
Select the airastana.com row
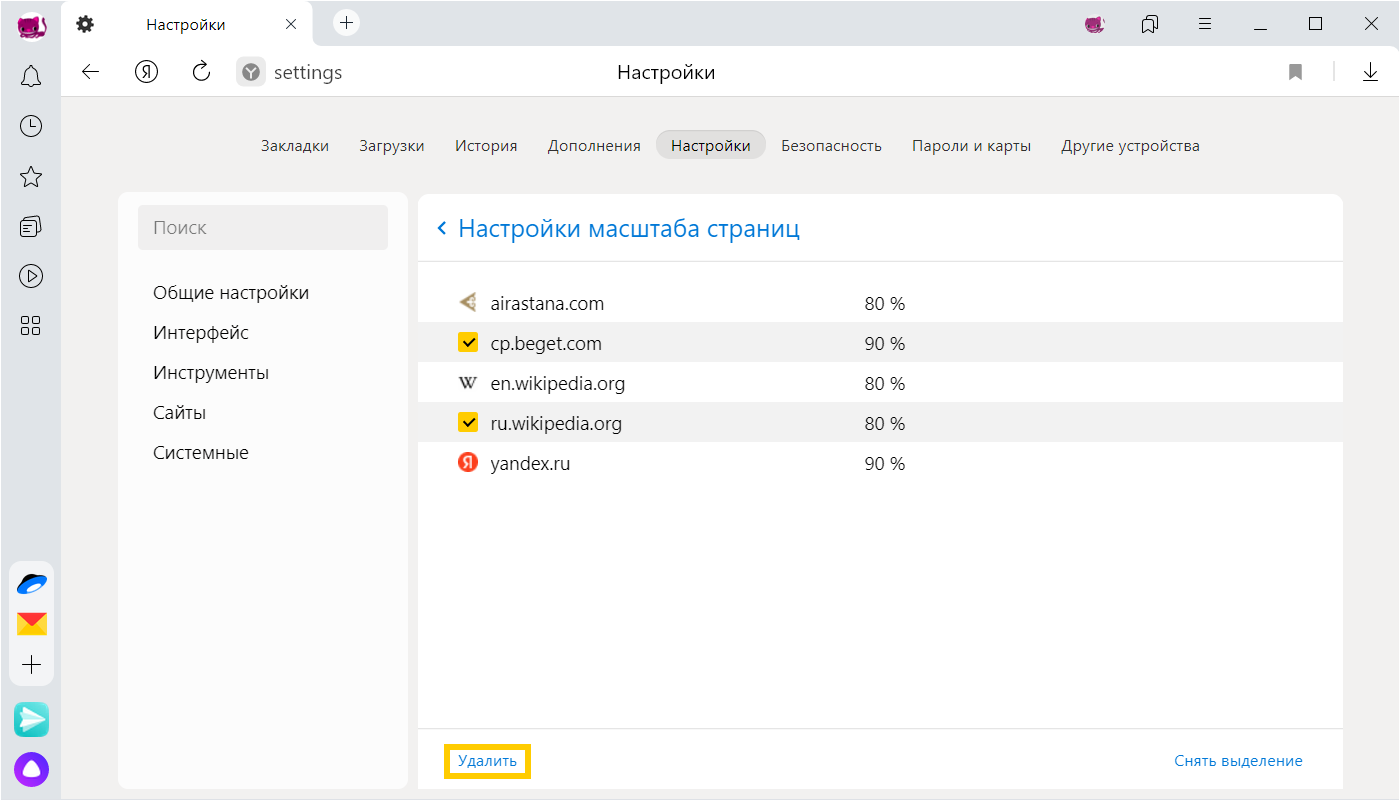[880, 303]
